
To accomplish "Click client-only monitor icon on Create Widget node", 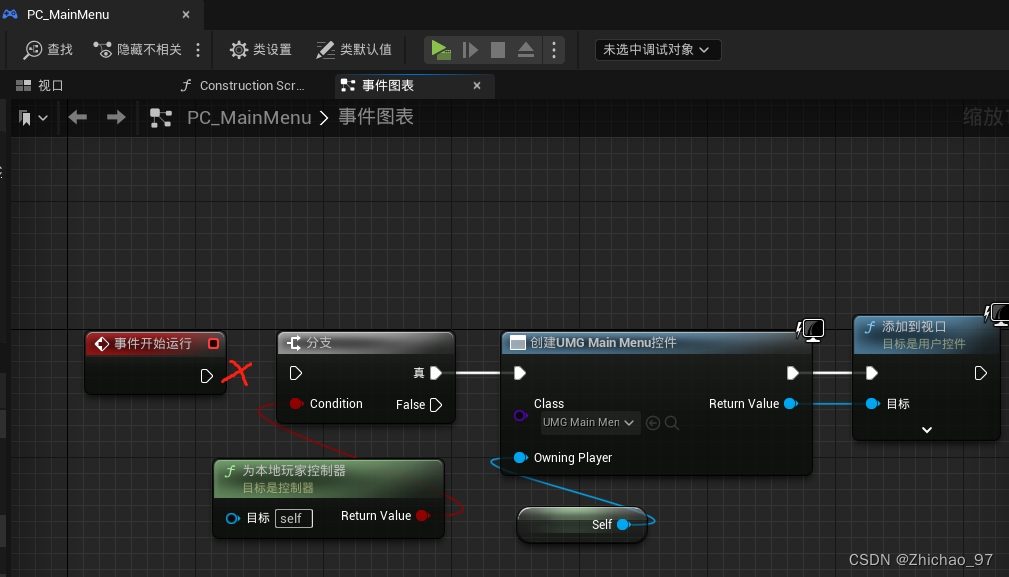I will point(811,331).
